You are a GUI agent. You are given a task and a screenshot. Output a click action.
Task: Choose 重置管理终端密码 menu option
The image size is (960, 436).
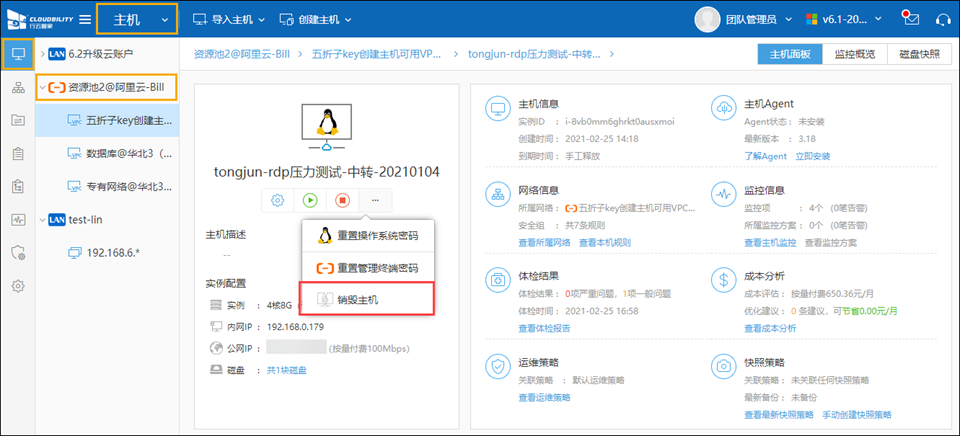[x=376, y=268]
